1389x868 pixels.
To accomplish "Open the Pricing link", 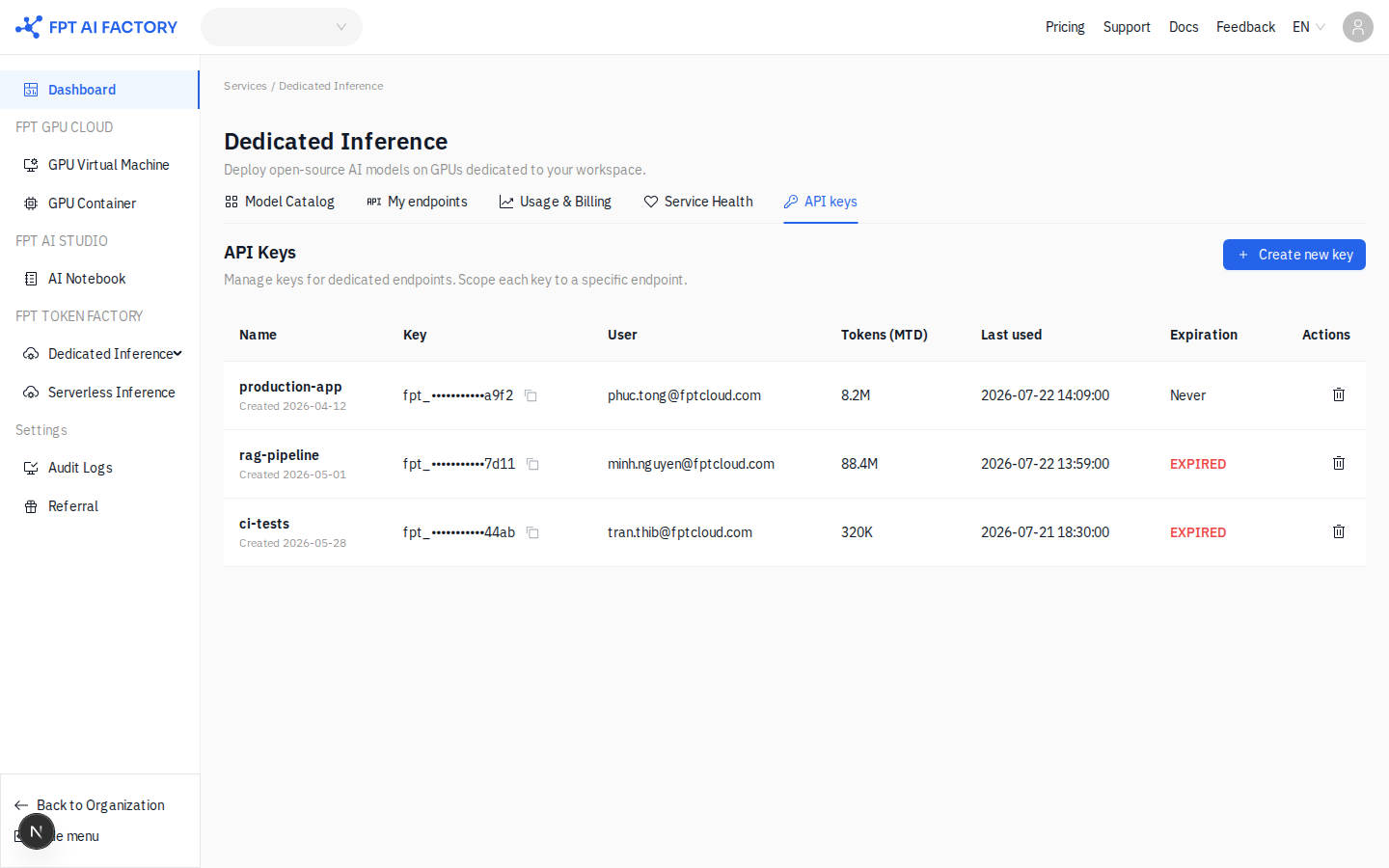I will [x=1065, y=27].
